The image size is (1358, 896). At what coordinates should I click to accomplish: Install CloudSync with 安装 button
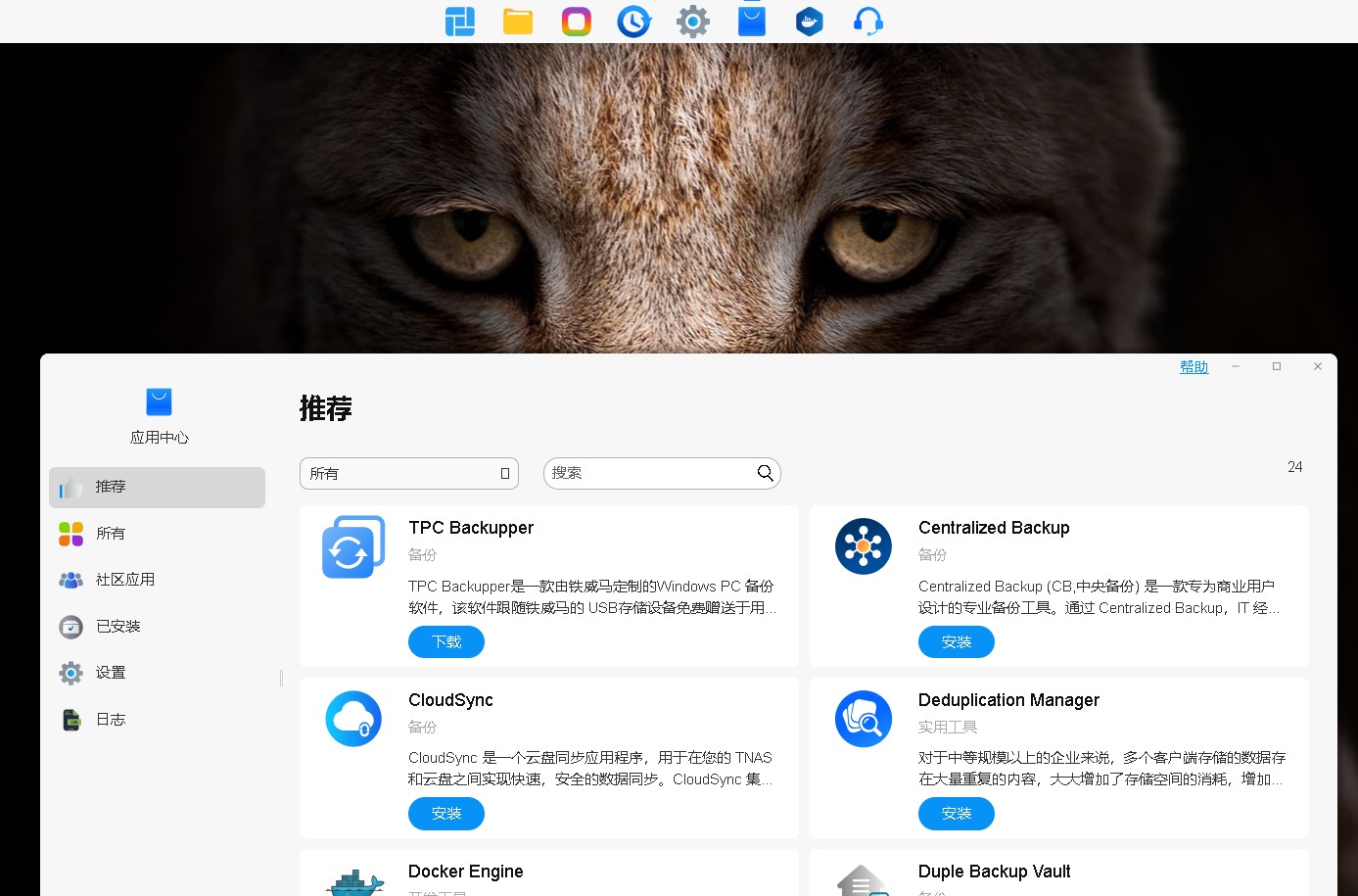click(x=446, y=814)
